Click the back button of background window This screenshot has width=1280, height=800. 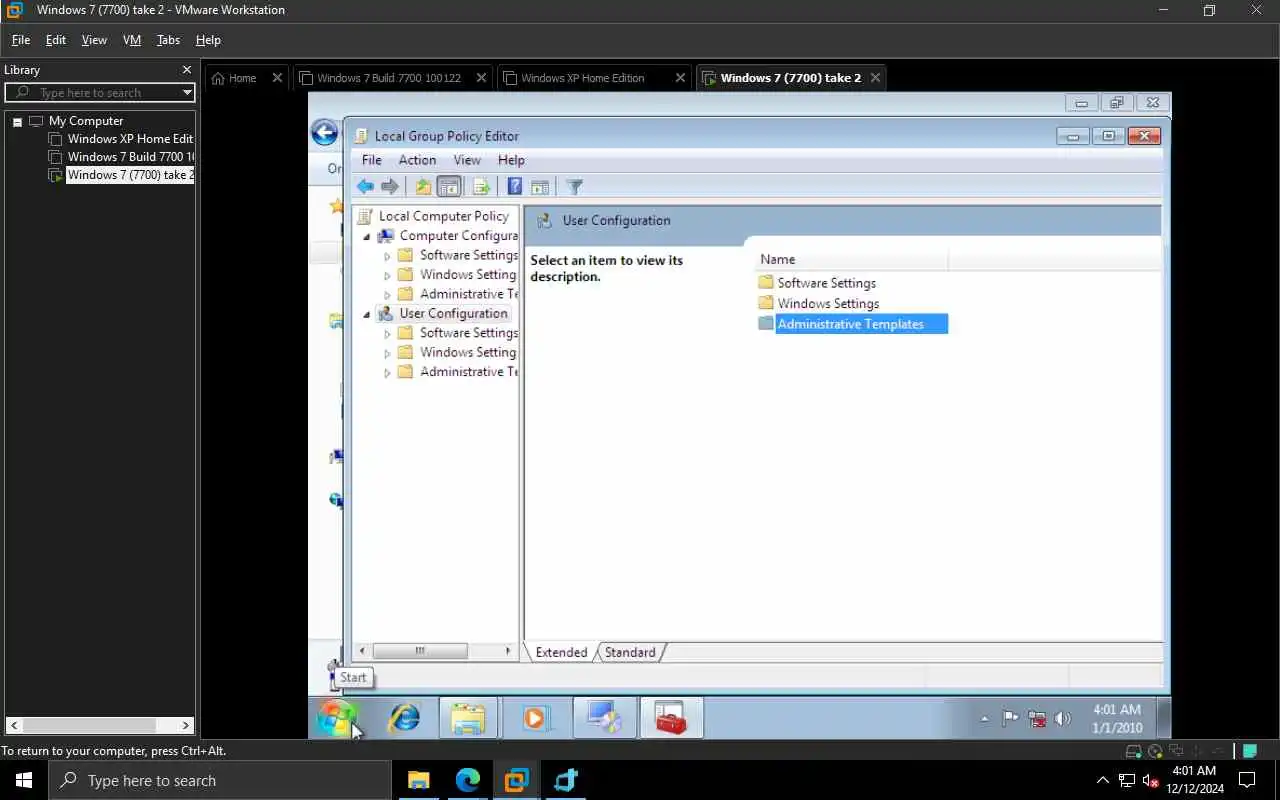324,133
